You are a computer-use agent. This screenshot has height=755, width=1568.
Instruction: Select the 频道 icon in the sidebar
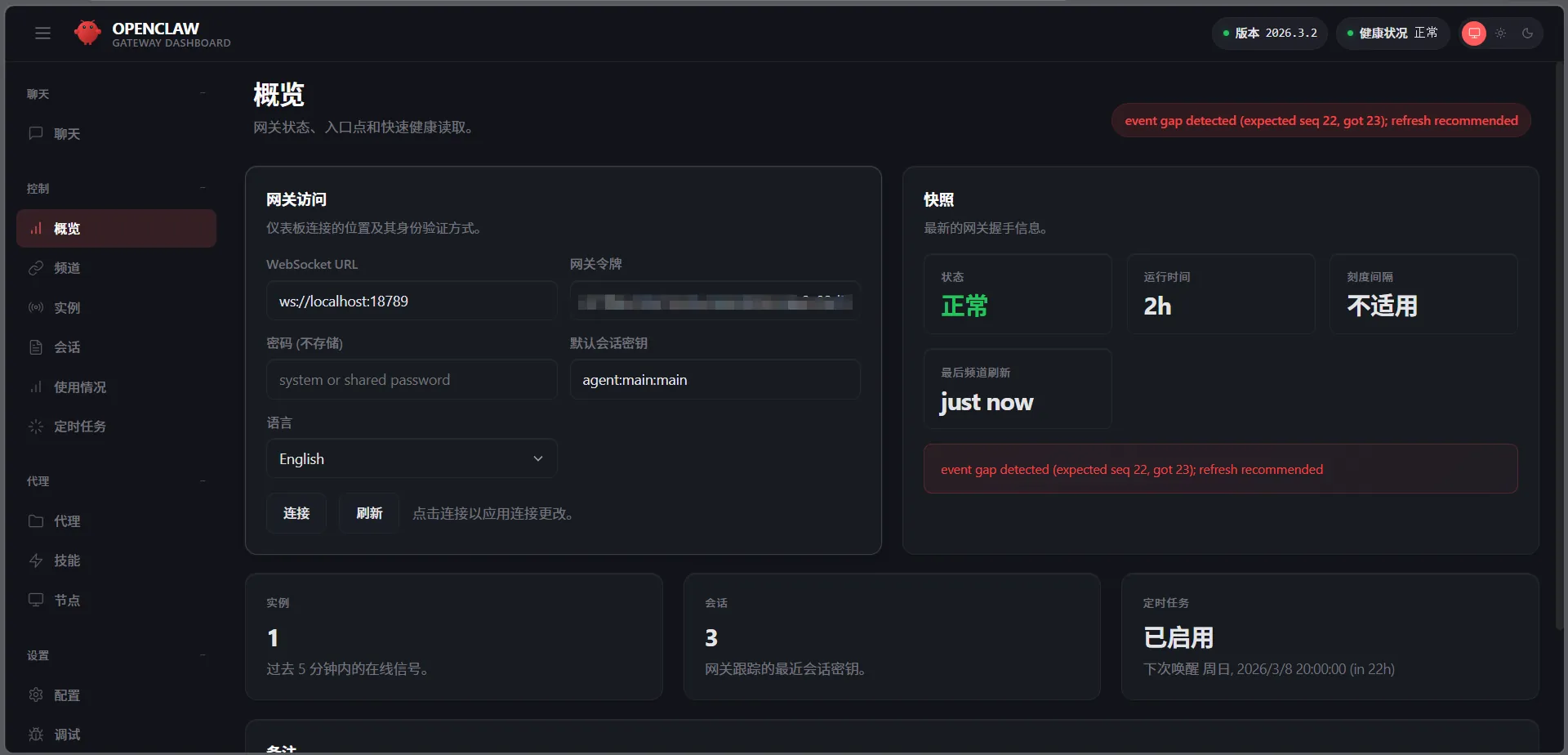tap(36, 268)
